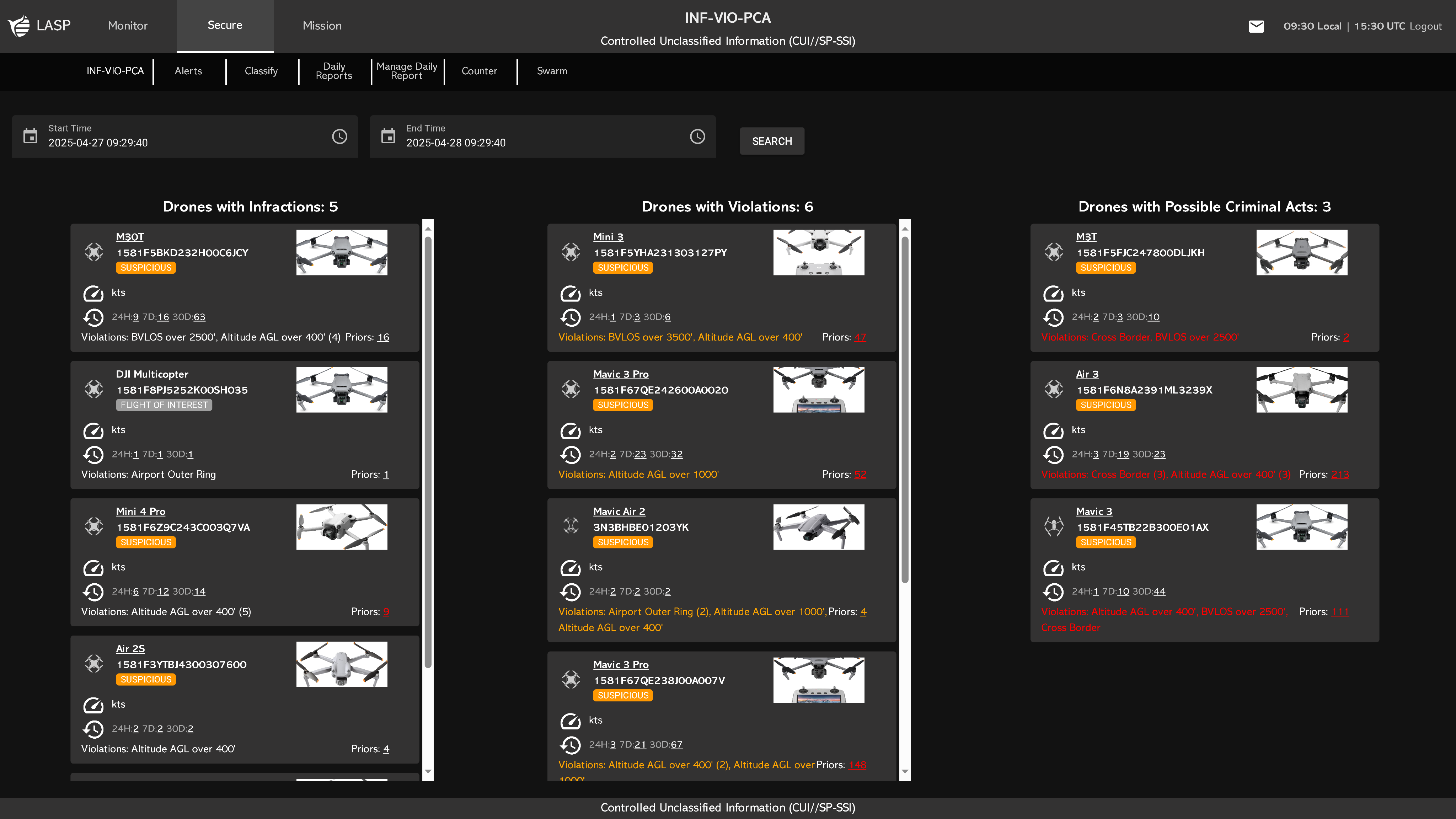Click history icon on M30T card
This screenshot has width=1456, height=819.
click(93, 318)
